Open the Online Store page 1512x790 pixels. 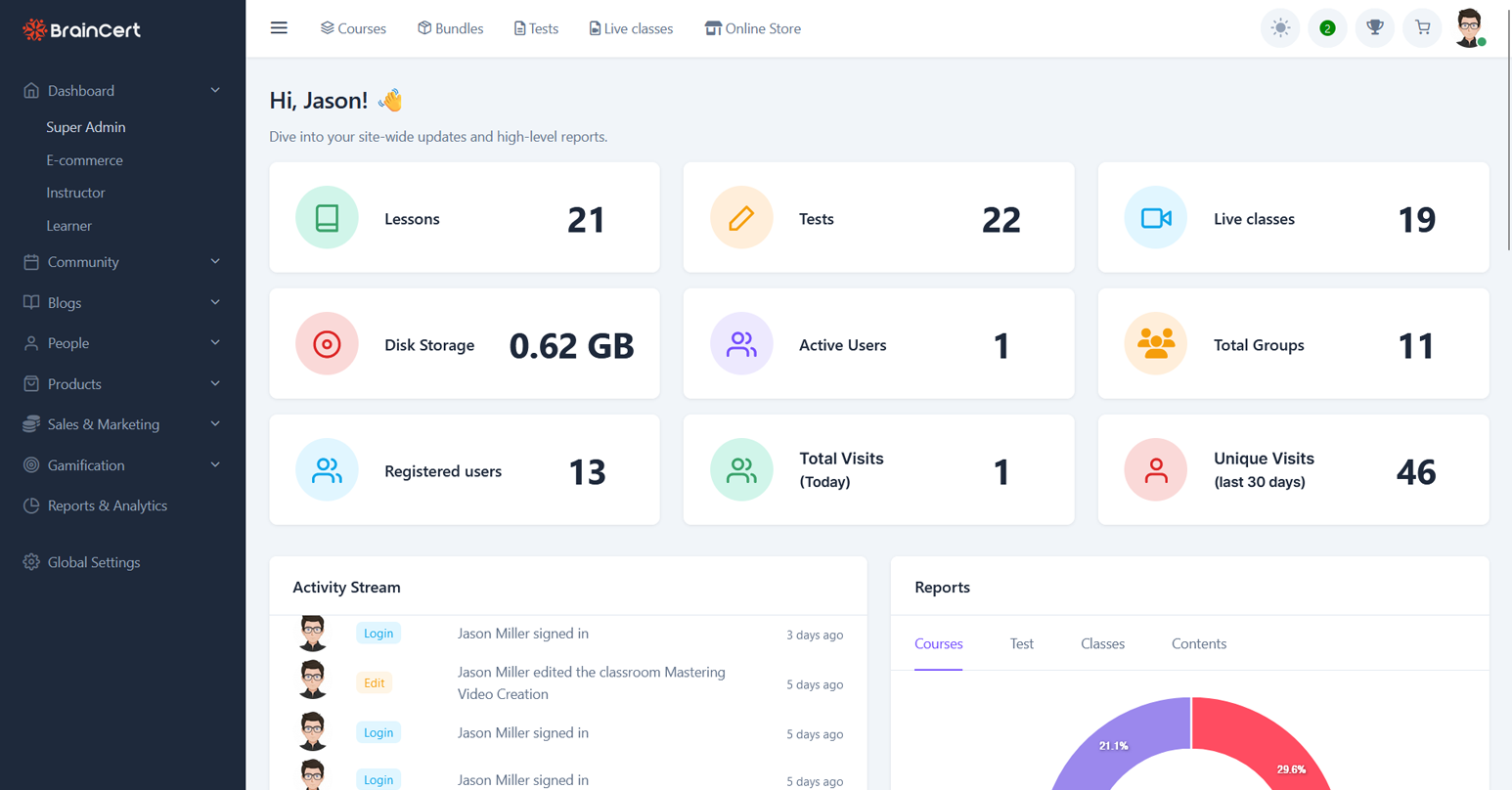click(752, 27)
